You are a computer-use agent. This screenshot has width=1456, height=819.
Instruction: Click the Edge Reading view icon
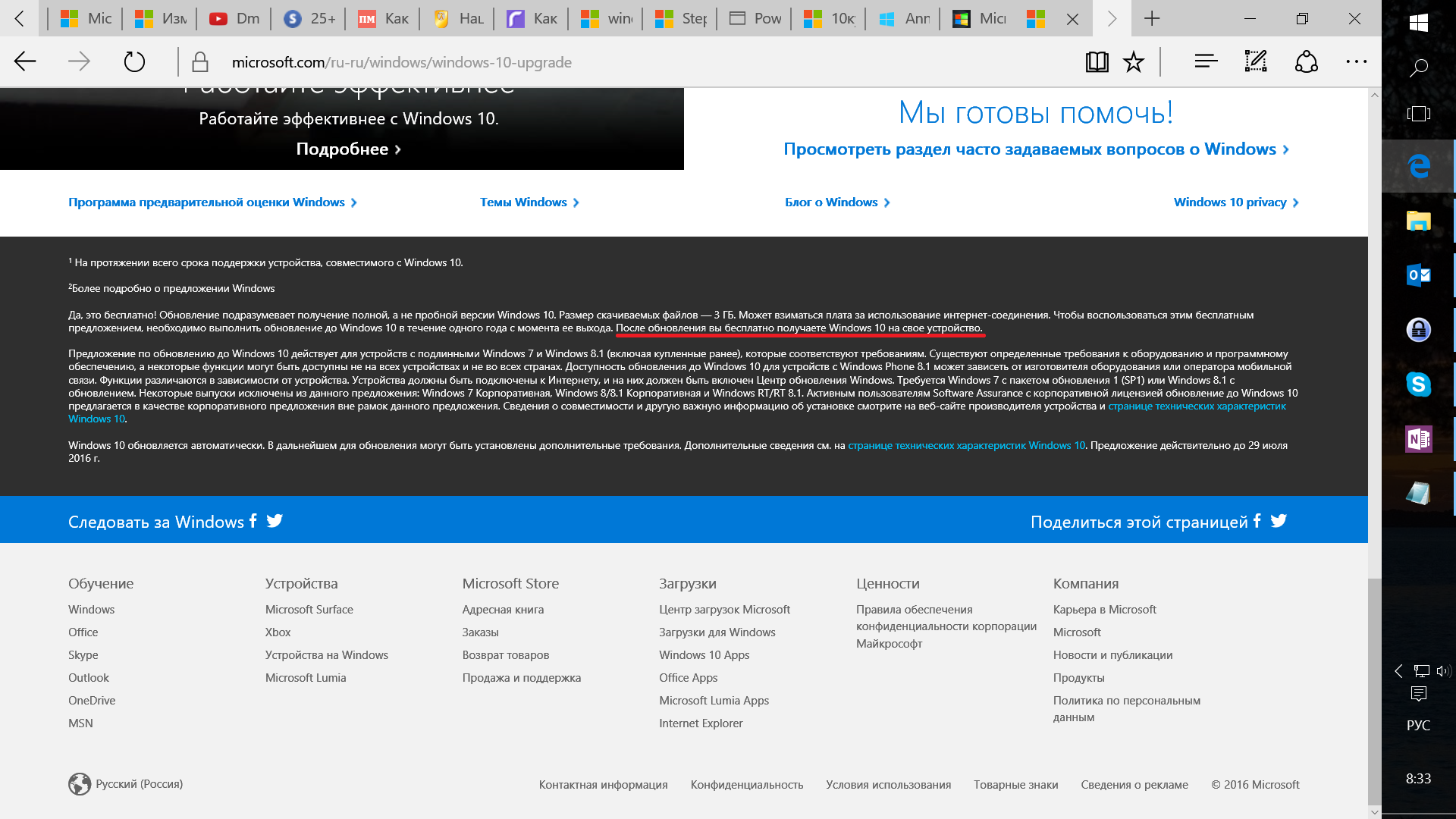1096,62
